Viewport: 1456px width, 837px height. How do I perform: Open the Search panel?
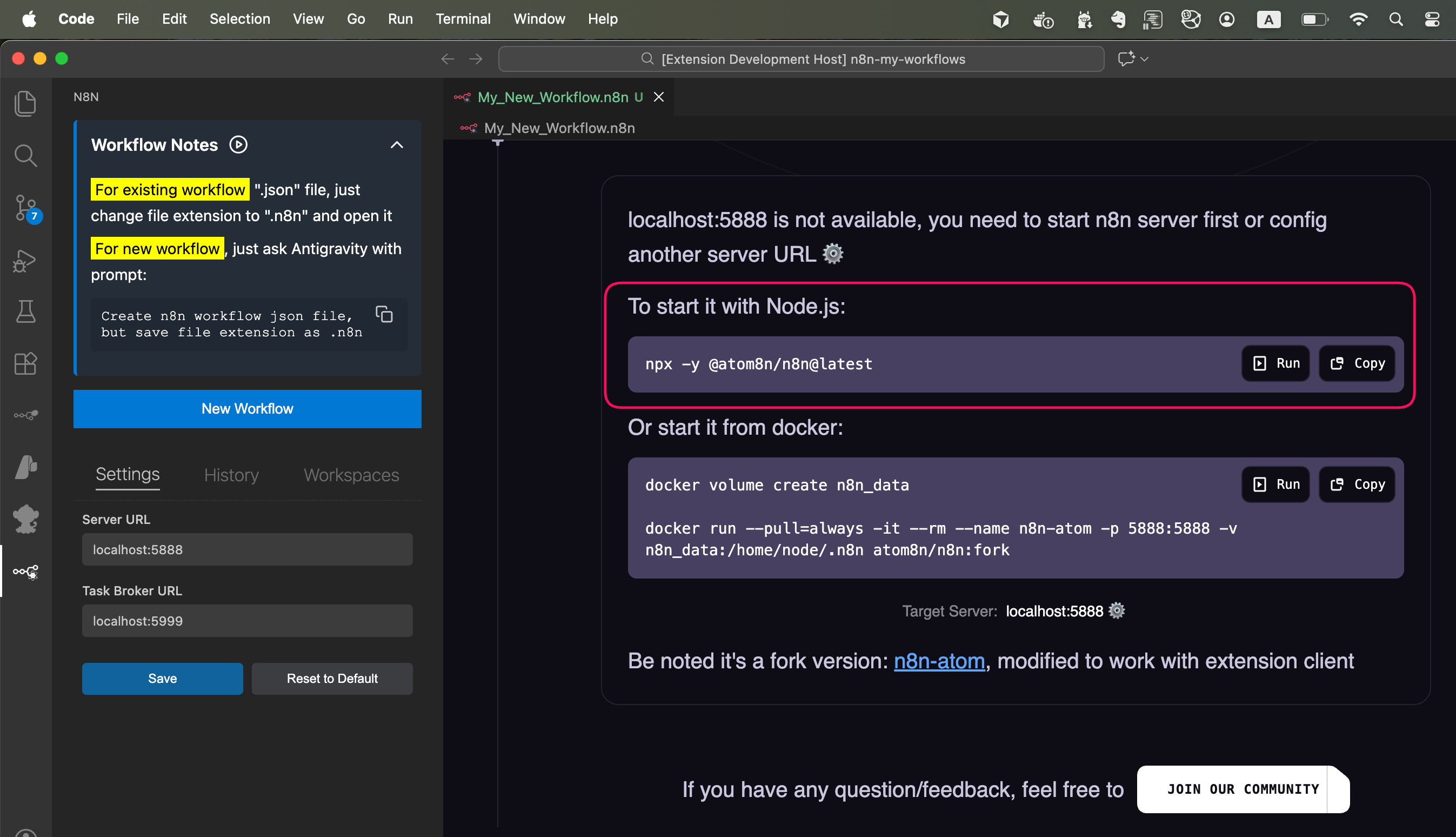tap(25, 155)
